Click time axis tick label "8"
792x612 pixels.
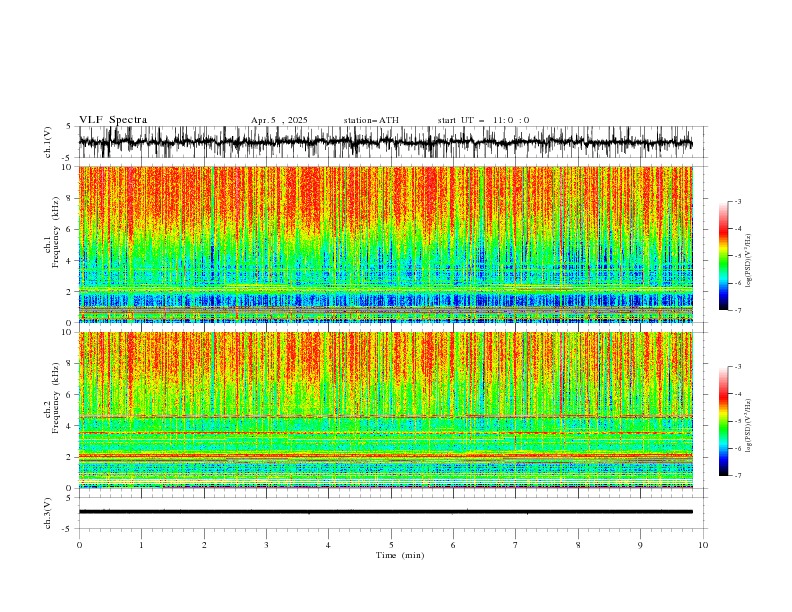click(x=578, y=545)
